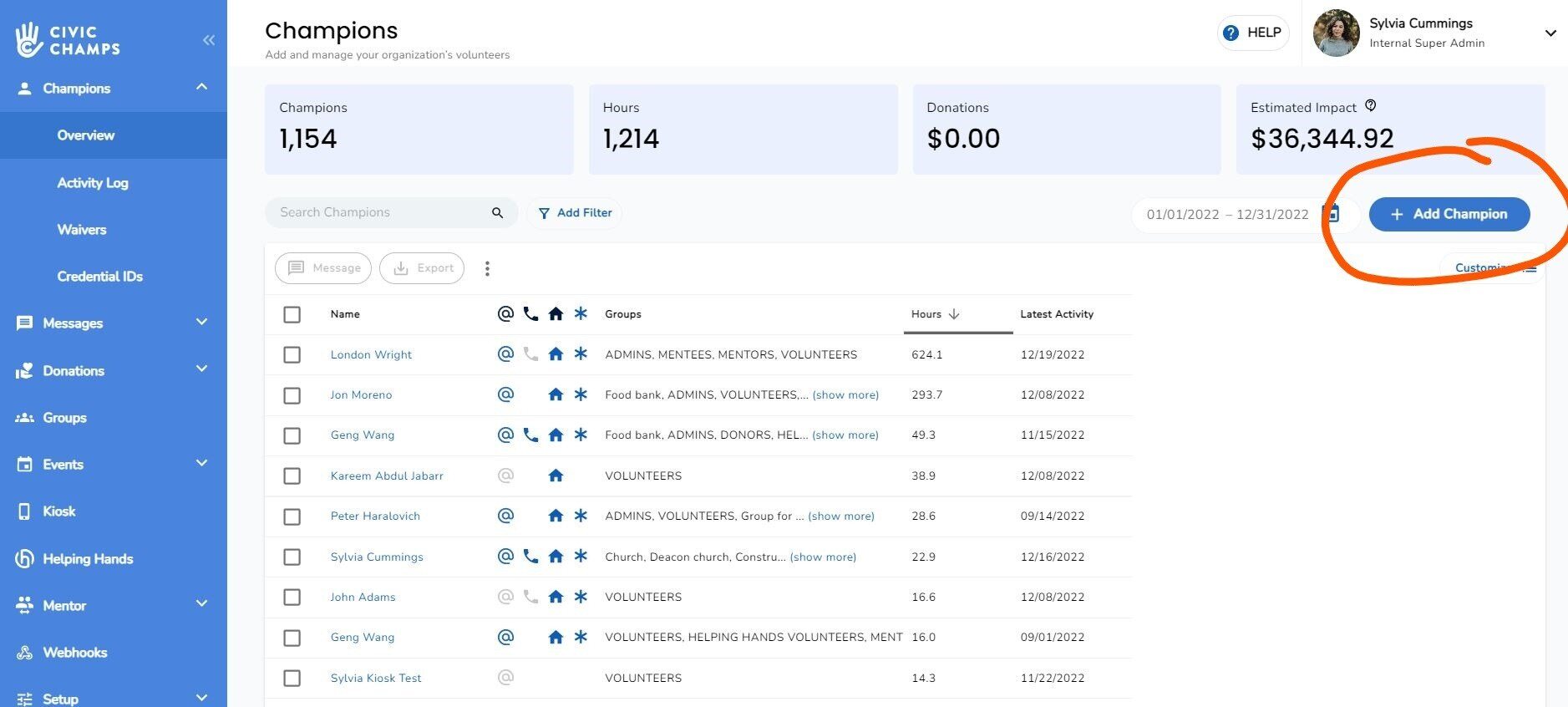Click home icon in Kareem Abdul Jabarr row
1568x707 pixels.
coord(556,476)
